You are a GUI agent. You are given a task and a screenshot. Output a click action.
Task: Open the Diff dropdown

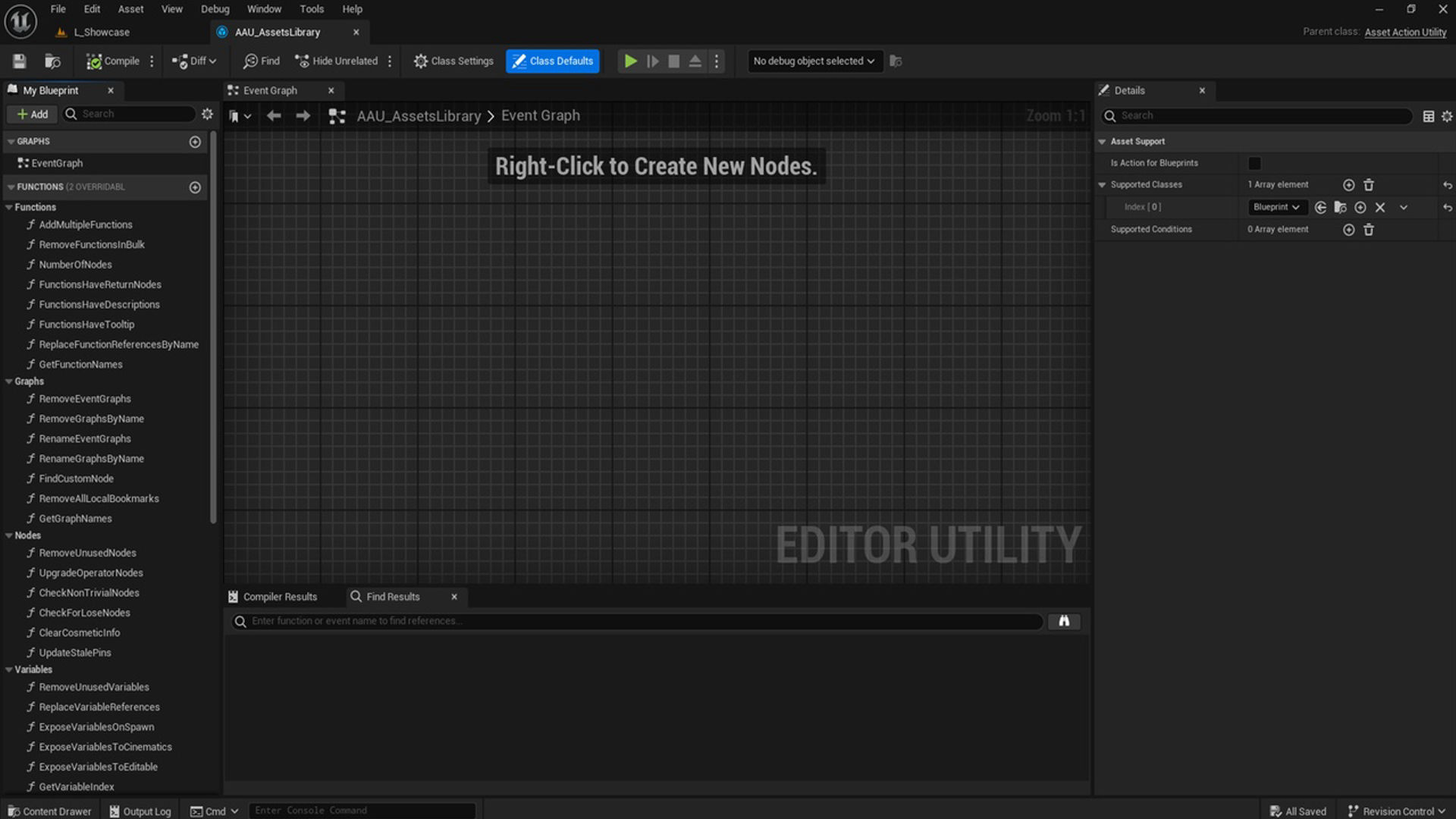(194, 61)
